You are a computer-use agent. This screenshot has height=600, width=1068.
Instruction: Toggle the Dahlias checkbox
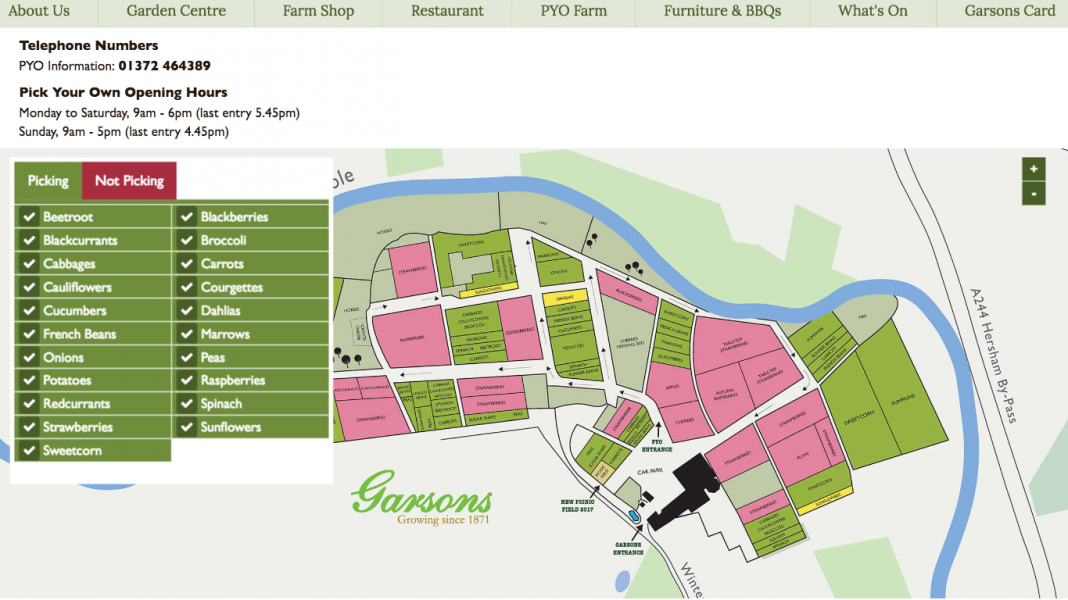coord(187,311)
